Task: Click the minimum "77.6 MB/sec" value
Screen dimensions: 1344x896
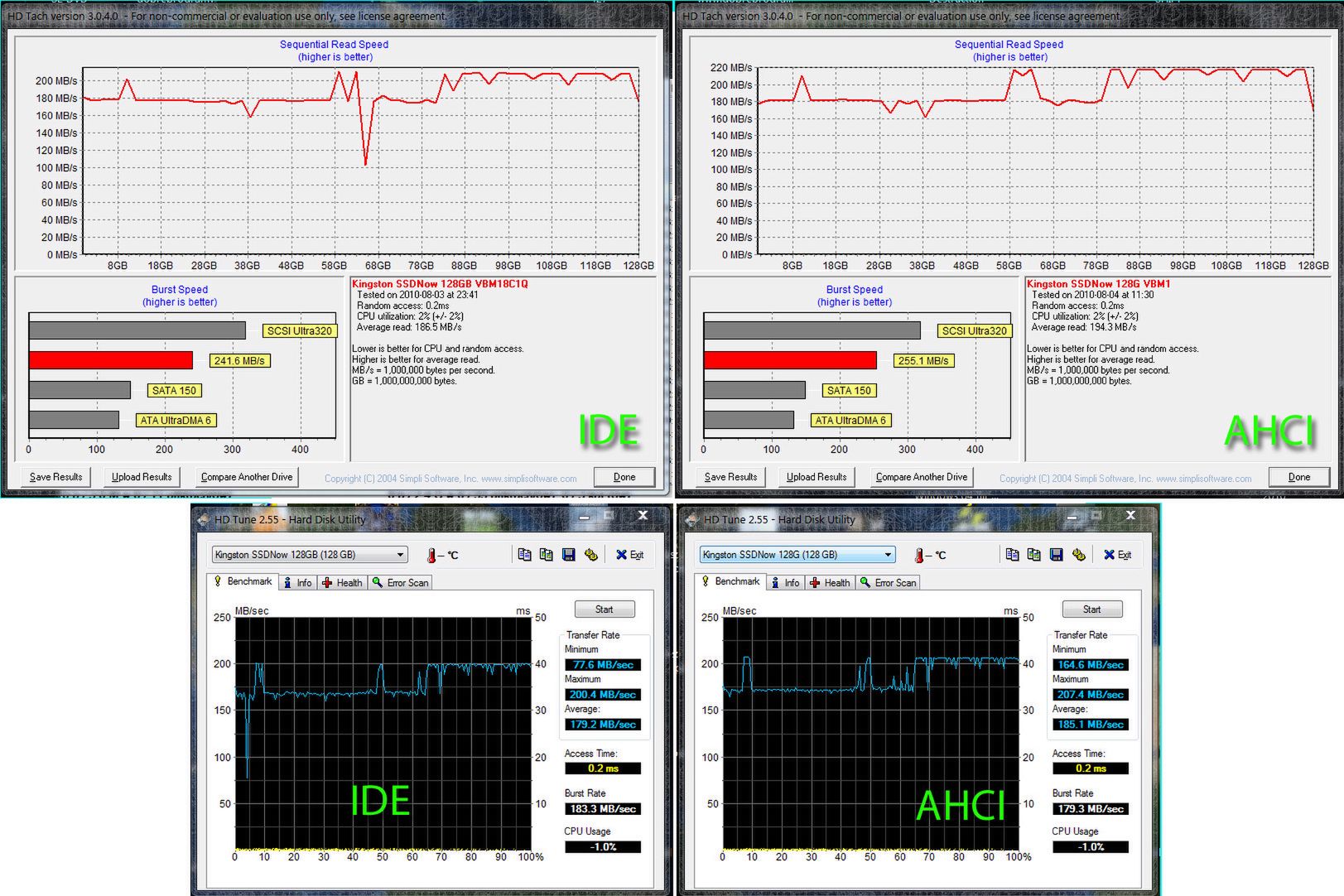Action: [x=603, y=665]
